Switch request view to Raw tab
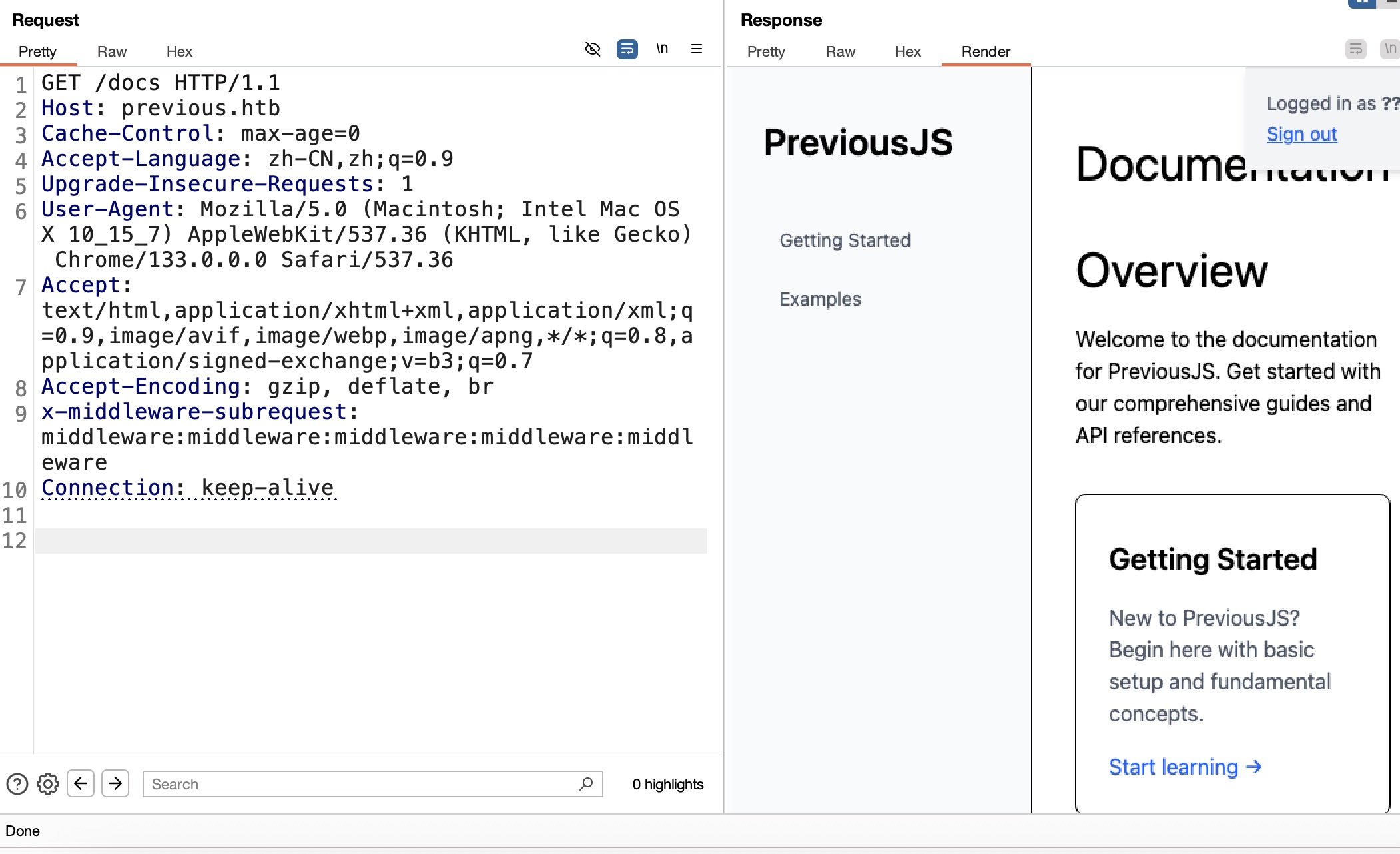This screenshot has height=854, width=1400. [111, 51]
